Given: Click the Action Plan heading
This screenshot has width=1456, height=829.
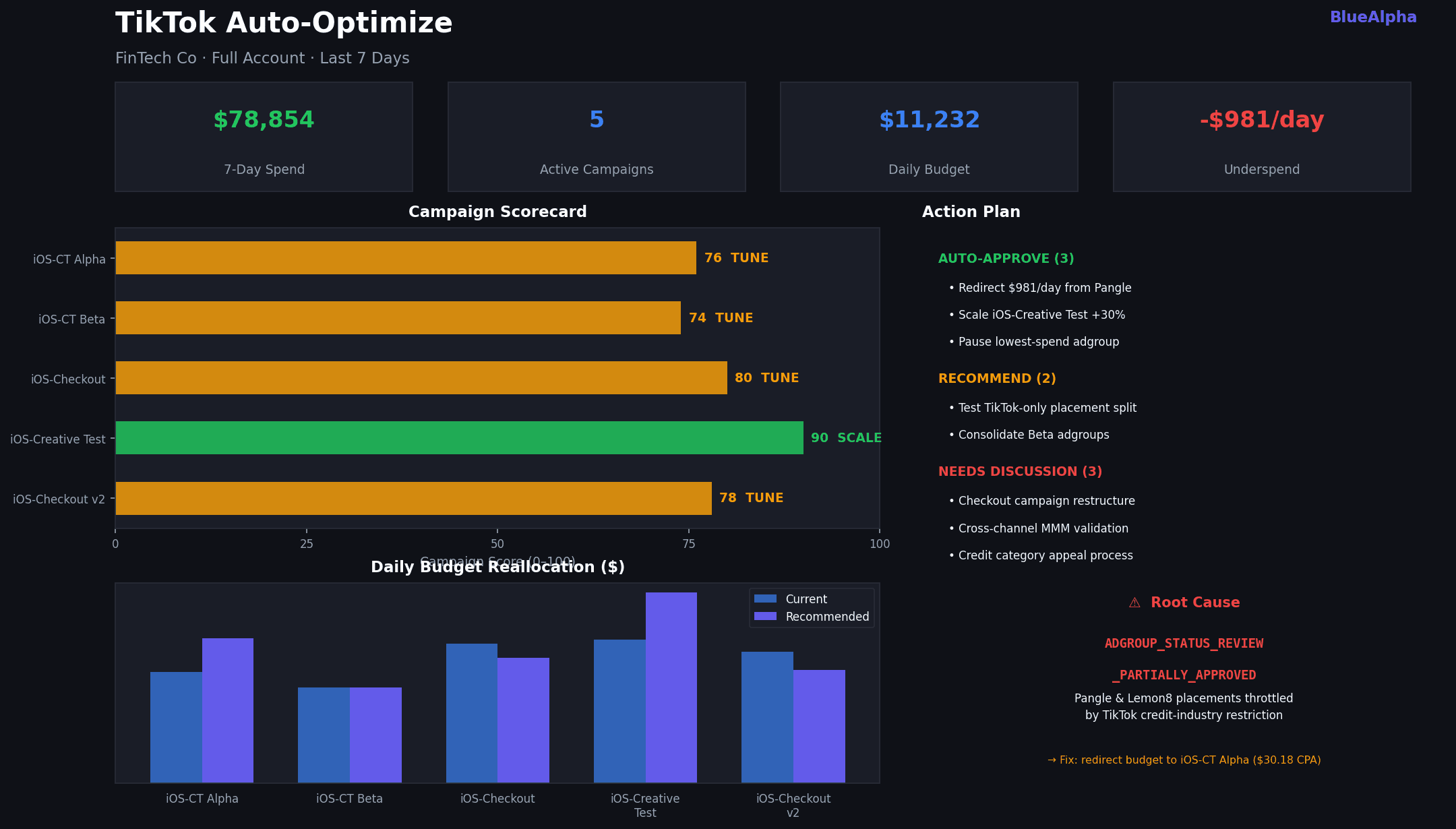Looking at the screenshot, I should pyautogui.click(x=971, y=212).
